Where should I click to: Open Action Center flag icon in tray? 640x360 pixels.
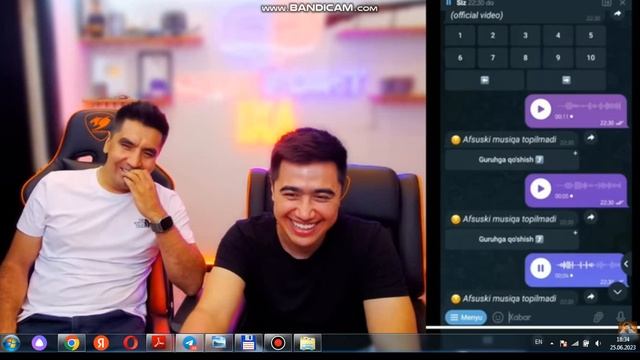pos(563,344)
